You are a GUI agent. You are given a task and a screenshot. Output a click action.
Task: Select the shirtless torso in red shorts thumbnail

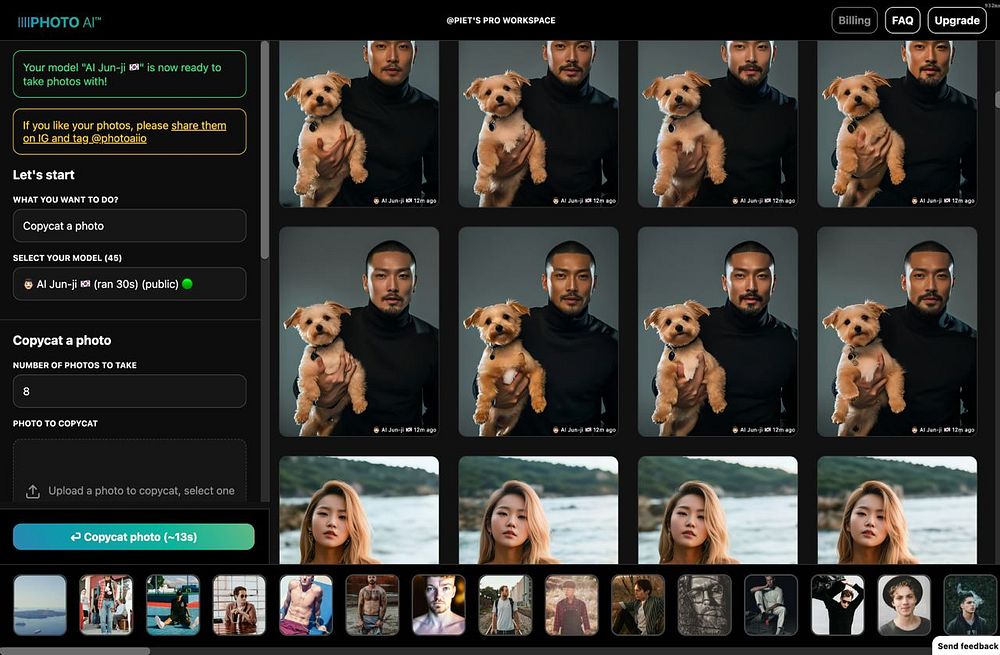(x=305, y=605)
